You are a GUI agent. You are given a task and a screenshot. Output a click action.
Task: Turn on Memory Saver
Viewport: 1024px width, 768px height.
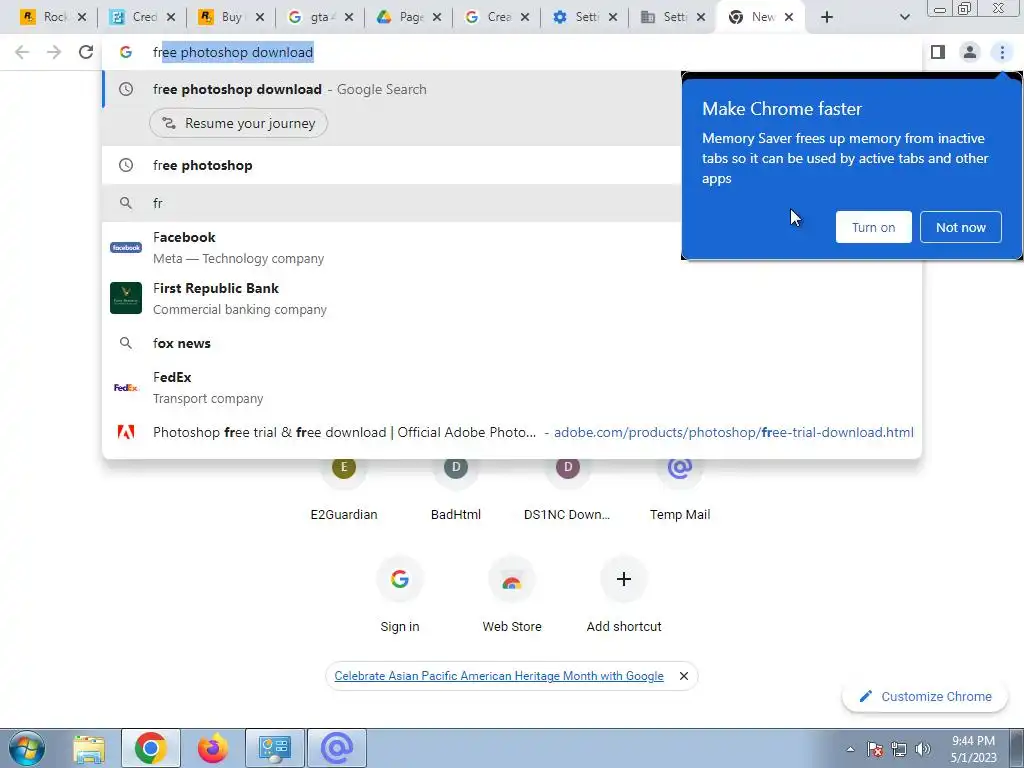pos(873,227)
